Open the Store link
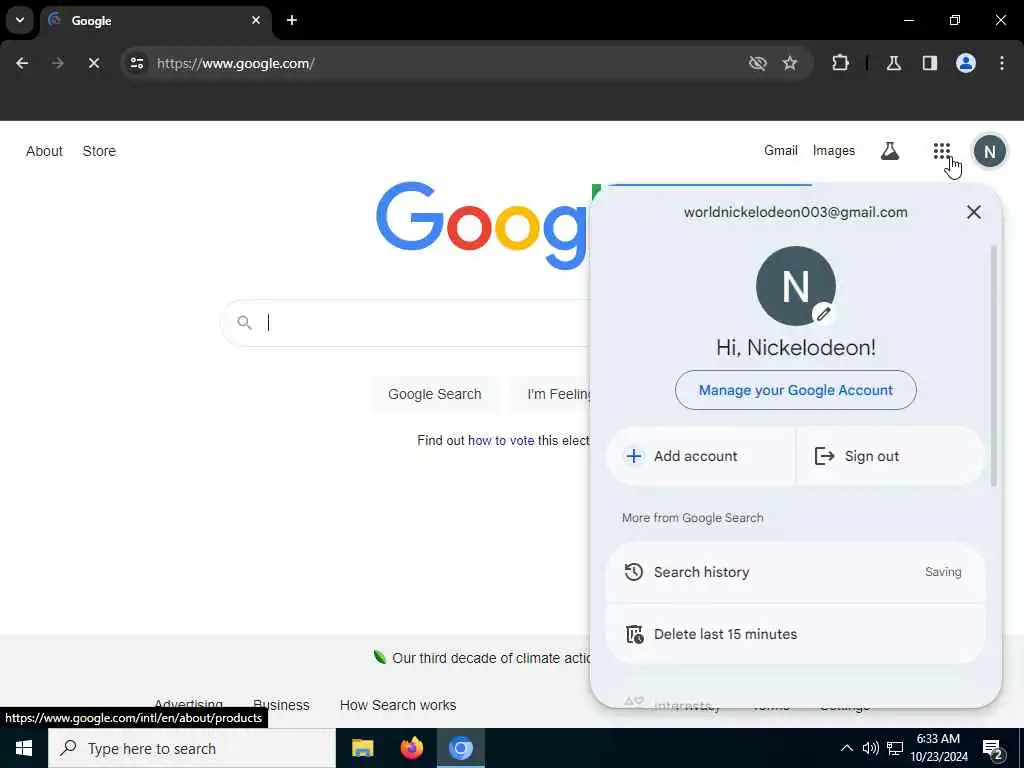This screenshot has height=768, width=1024. 99,151
